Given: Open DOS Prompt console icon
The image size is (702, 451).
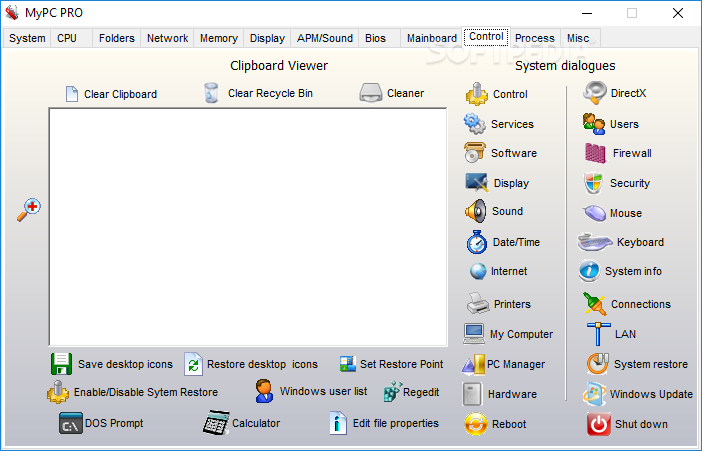Looking at the screenshot, I should pyautogui.click(x=71, y=423).
